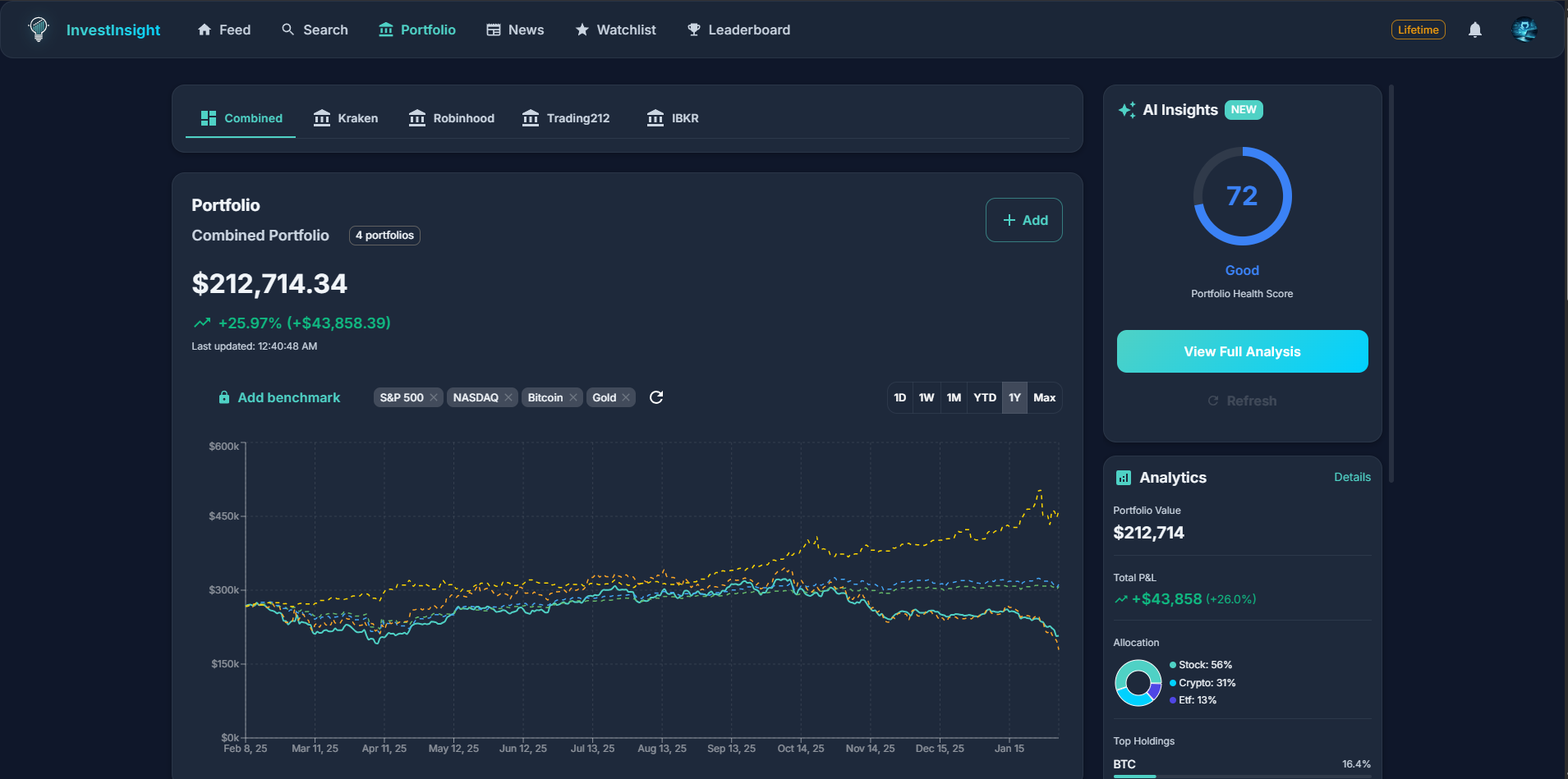Open the Leaderboard trophy icon
Screen dimensions: 1568x779
694,30
